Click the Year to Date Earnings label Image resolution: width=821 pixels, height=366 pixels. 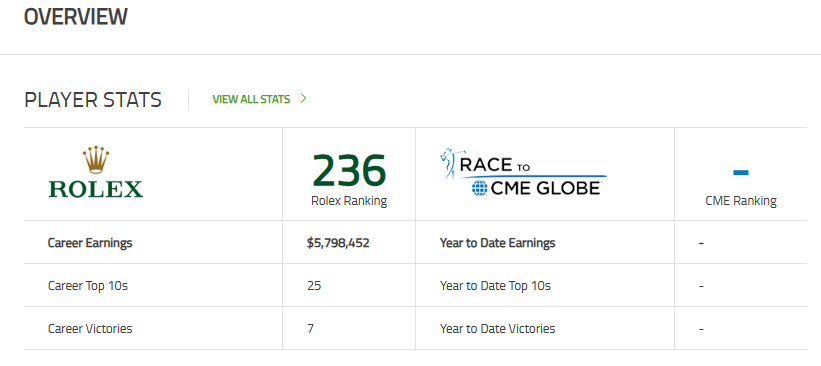coord(497,243)
